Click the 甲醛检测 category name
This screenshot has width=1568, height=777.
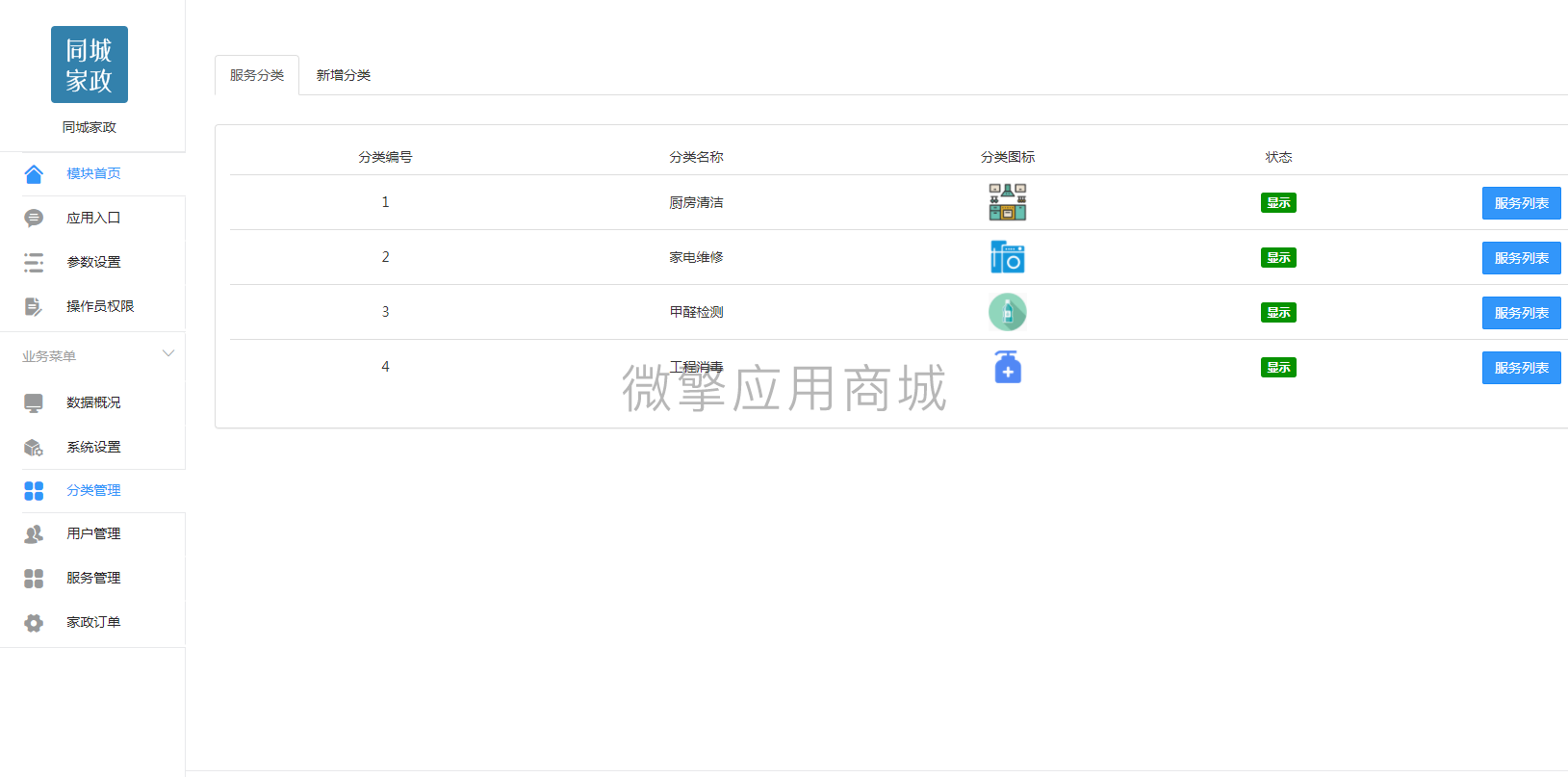696,312
